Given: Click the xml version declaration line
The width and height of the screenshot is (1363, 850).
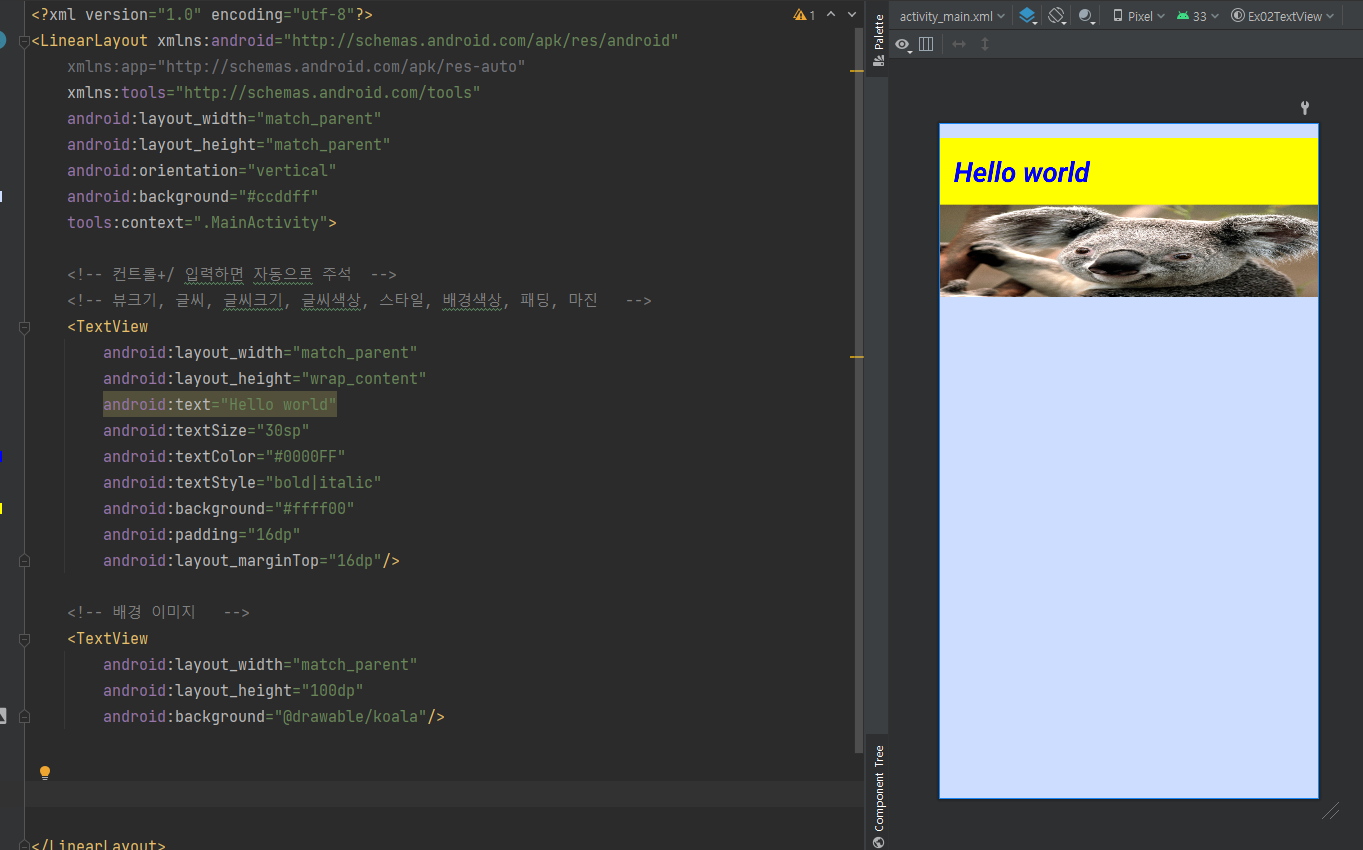Looking at the screenshot, I should (x=202, y=15).
